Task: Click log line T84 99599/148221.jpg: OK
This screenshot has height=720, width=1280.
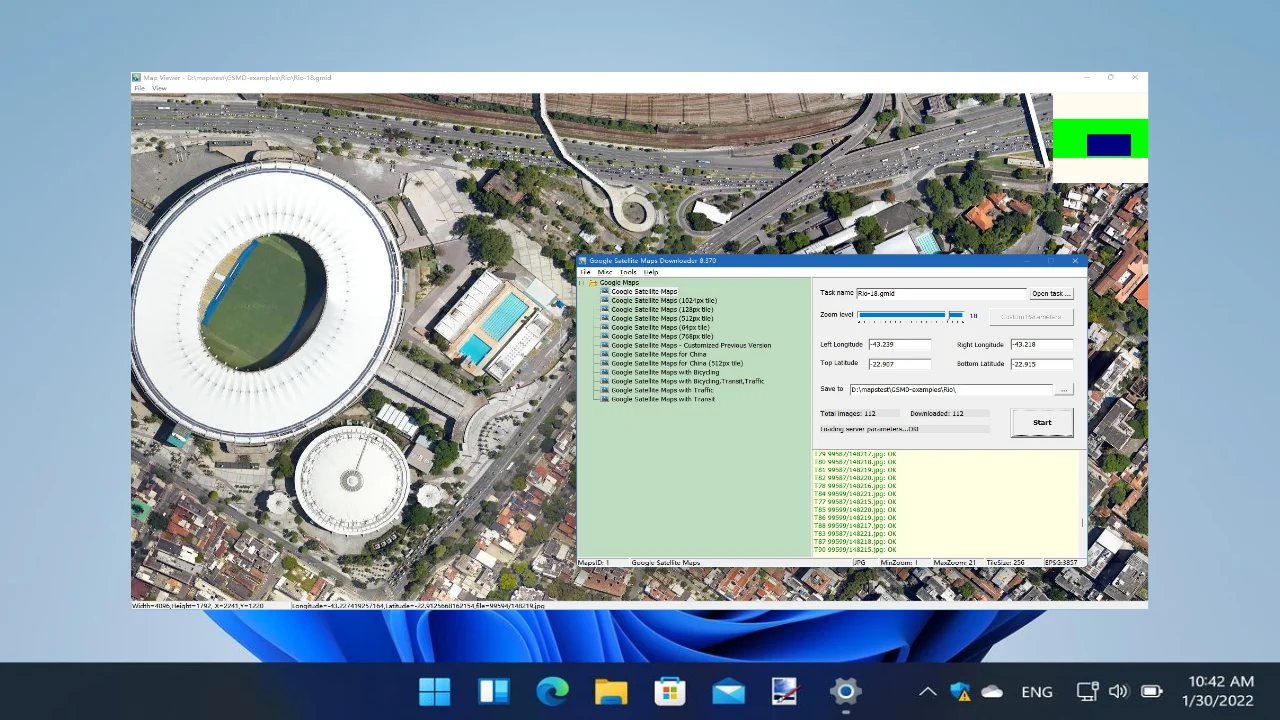Action: coord(855,494)
